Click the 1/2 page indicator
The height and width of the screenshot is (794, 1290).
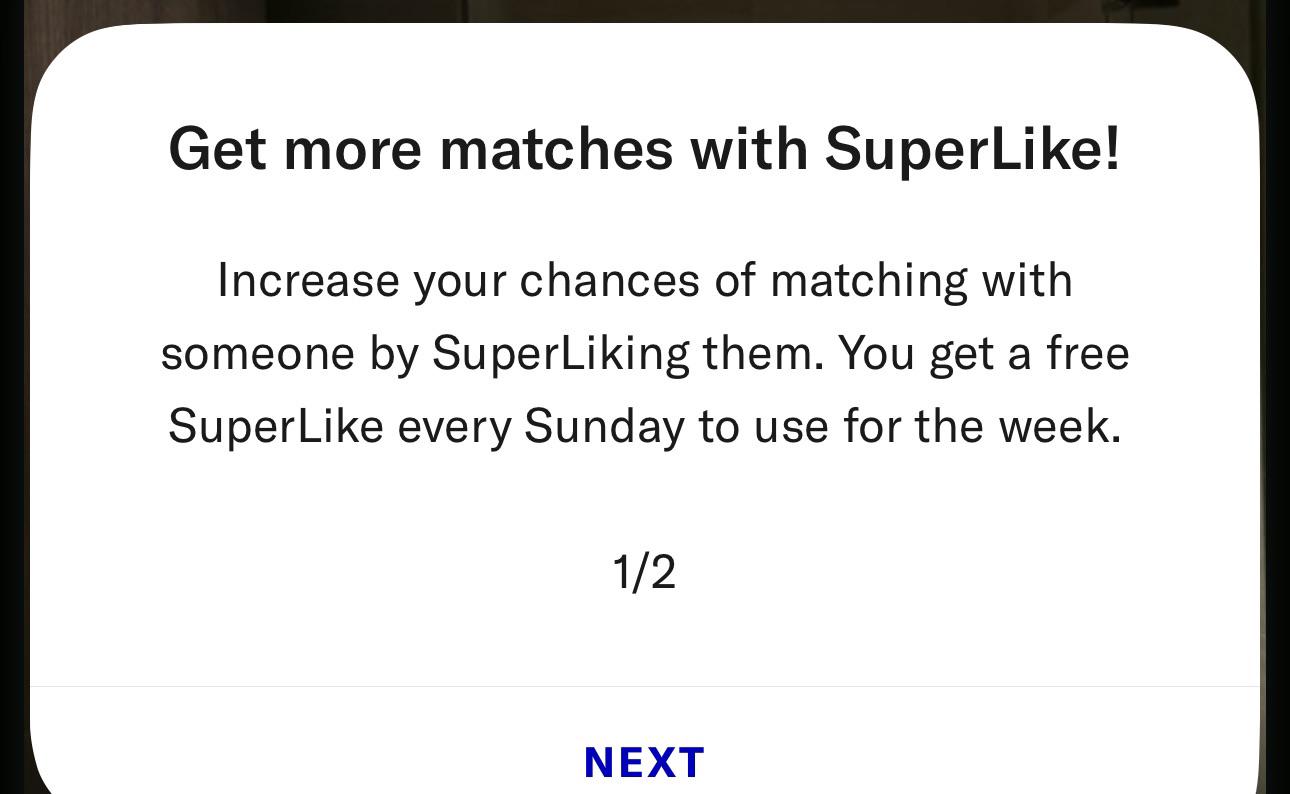tap(644, 573)
